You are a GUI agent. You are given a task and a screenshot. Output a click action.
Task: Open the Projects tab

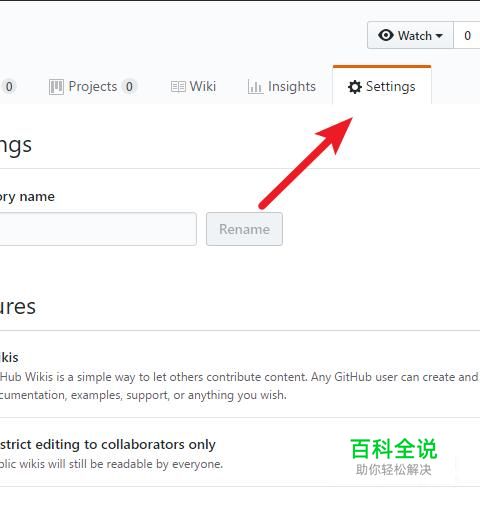coord(93,87)
